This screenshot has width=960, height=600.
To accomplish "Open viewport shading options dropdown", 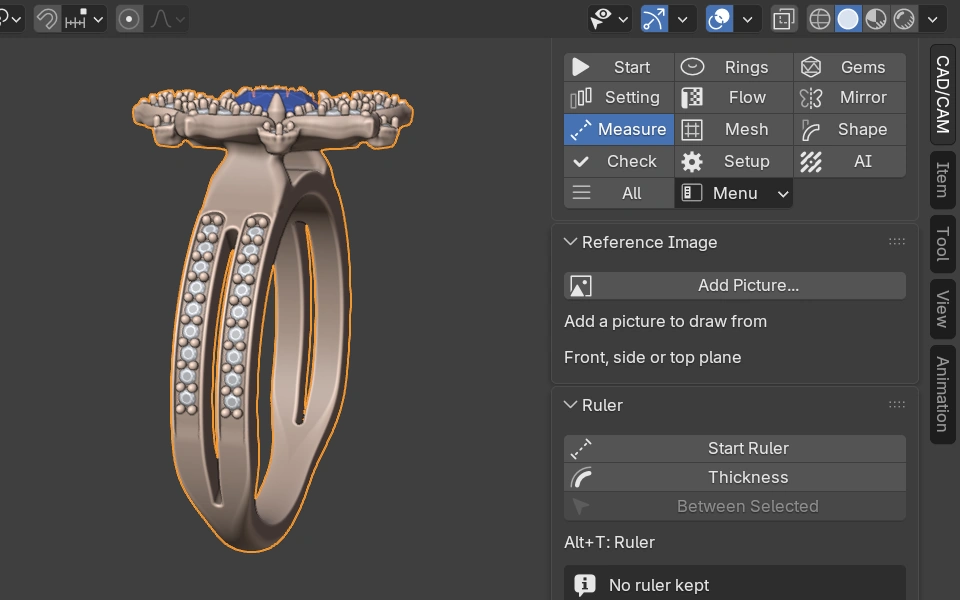I will pos(932,19).
